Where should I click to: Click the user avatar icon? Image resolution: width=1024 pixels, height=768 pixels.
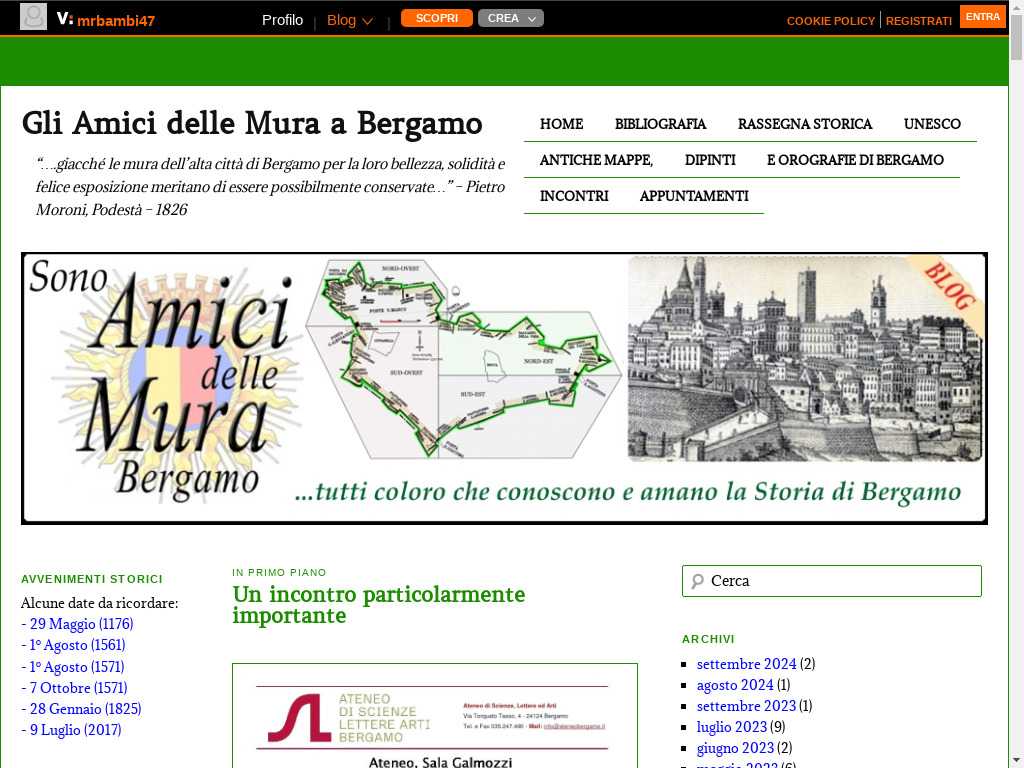(33, 17)
